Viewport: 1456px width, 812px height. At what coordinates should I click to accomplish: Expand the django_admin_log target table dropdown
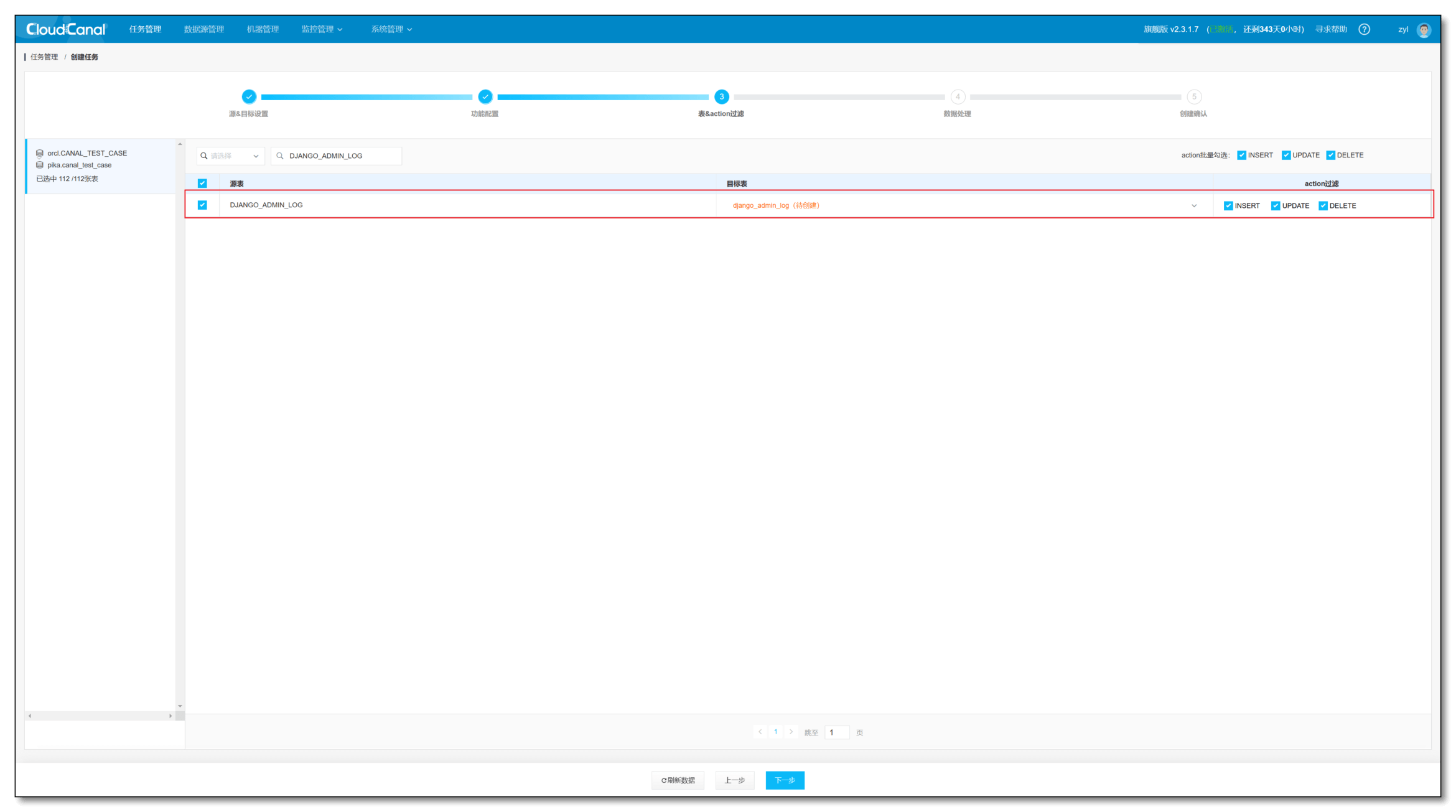(x=1193, y=205)
